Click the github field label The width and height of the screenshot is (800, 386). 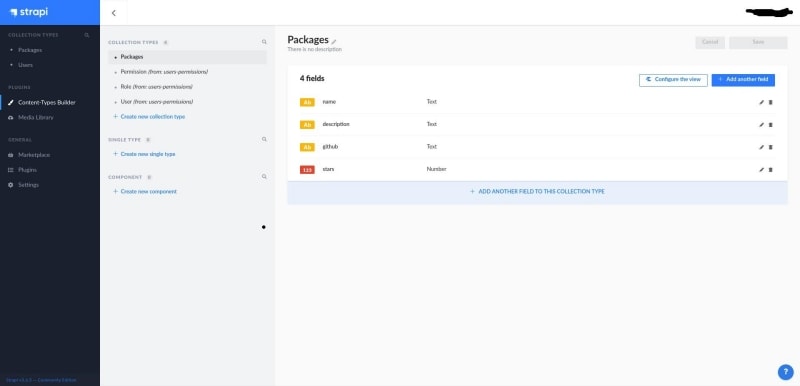click(x=330, y=147)
